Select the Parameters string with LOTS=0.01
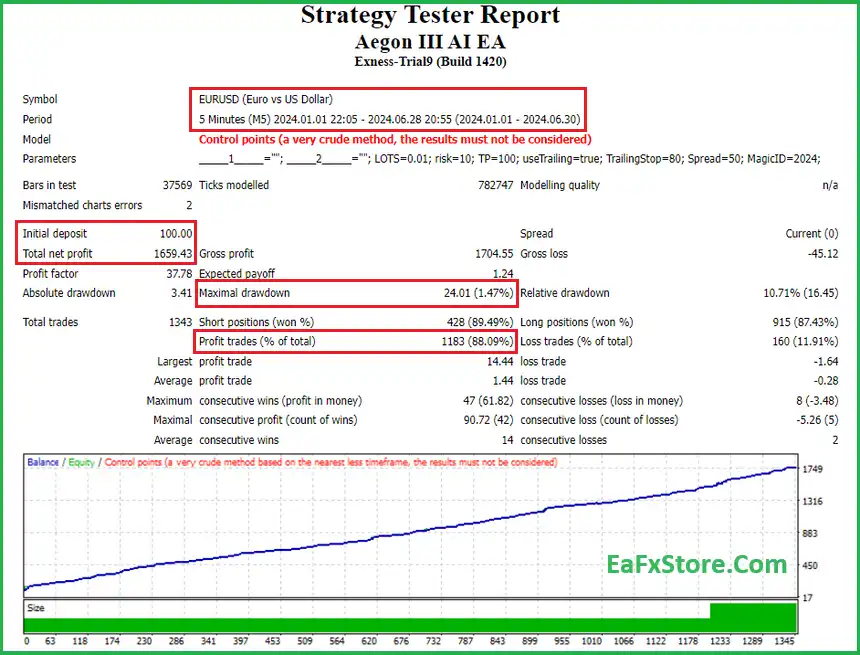This screenshot has width=860, height=655. coord(510,159)
